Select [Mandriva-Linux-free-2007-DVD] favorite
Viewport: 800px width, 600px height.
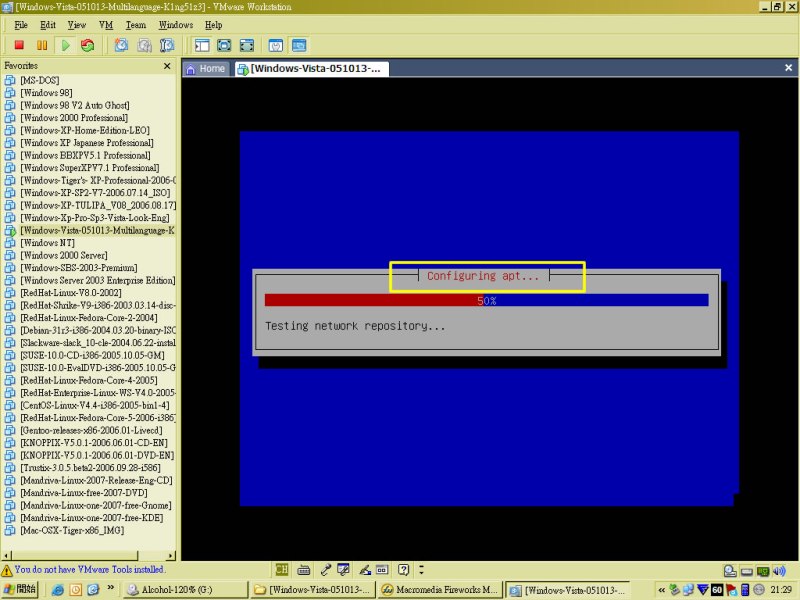(84, 493)
